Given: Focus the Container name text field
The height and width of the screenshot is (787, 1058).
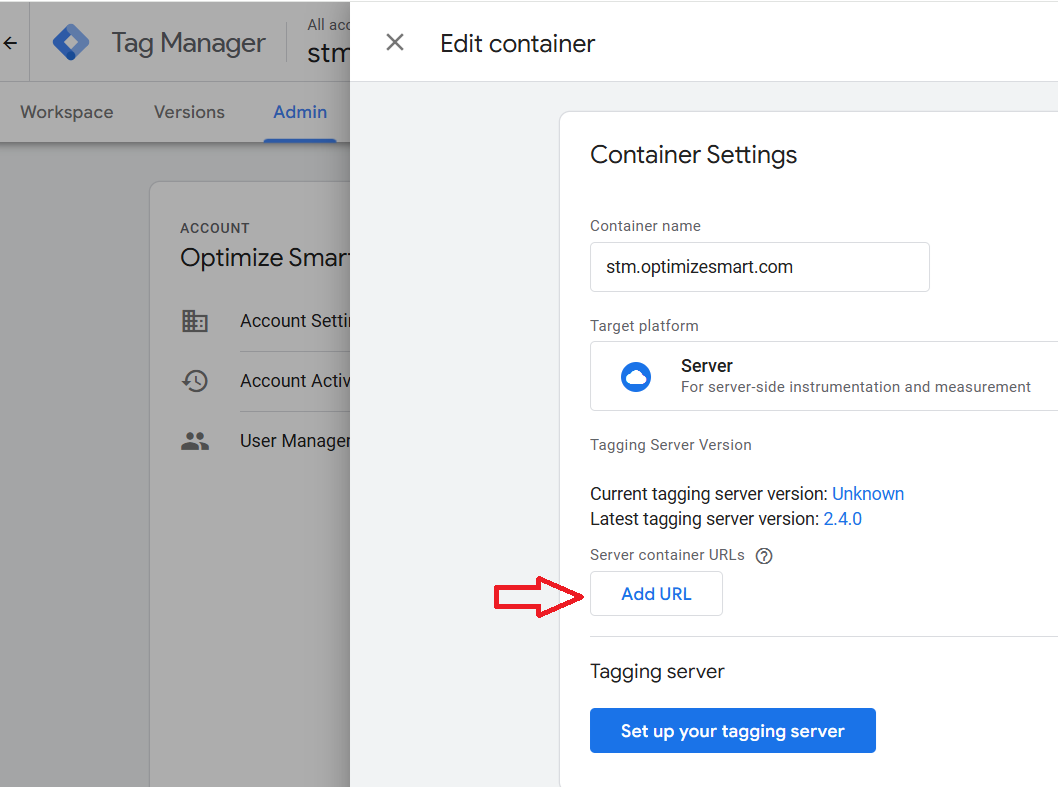Looking at the screenshot, I should [759, 267].
